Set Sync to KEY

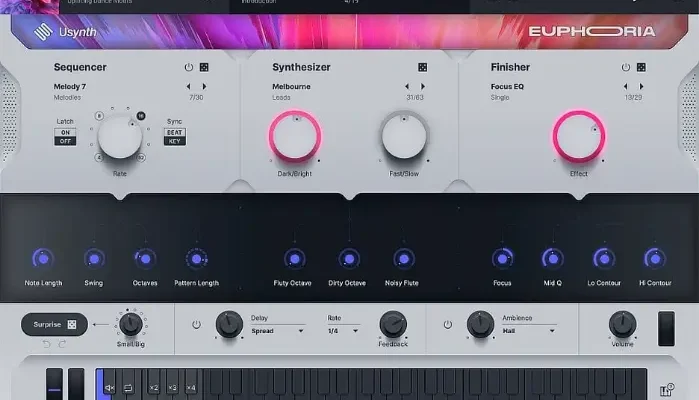175,142
